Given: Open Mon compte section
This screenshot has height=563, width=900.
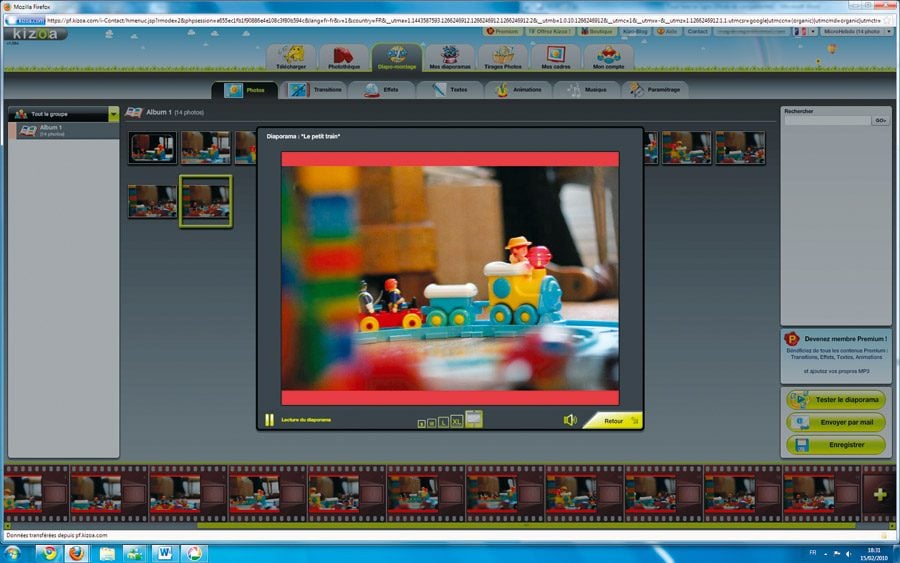Looking at the screenshot, I should pyautogui.click(x=608, y=58).
